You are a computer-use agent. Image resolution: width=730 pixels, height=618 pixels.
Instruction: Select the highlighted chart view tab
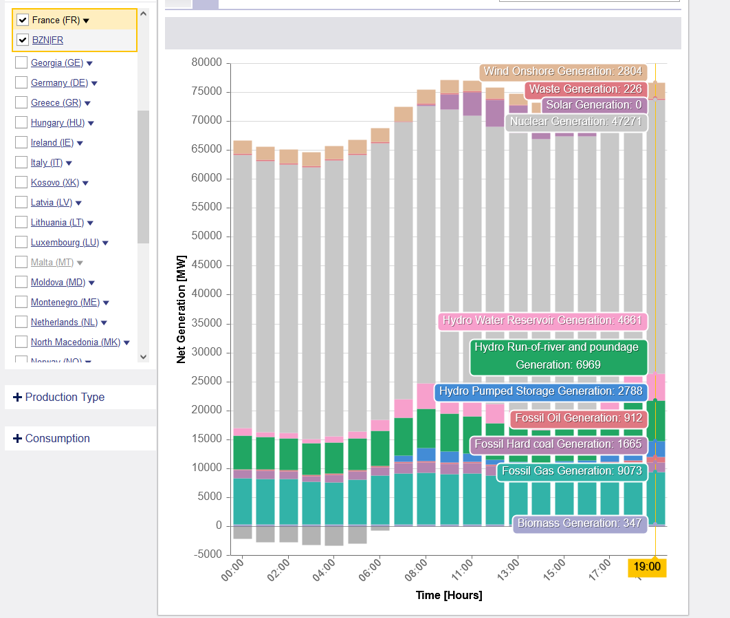point(205,4)
